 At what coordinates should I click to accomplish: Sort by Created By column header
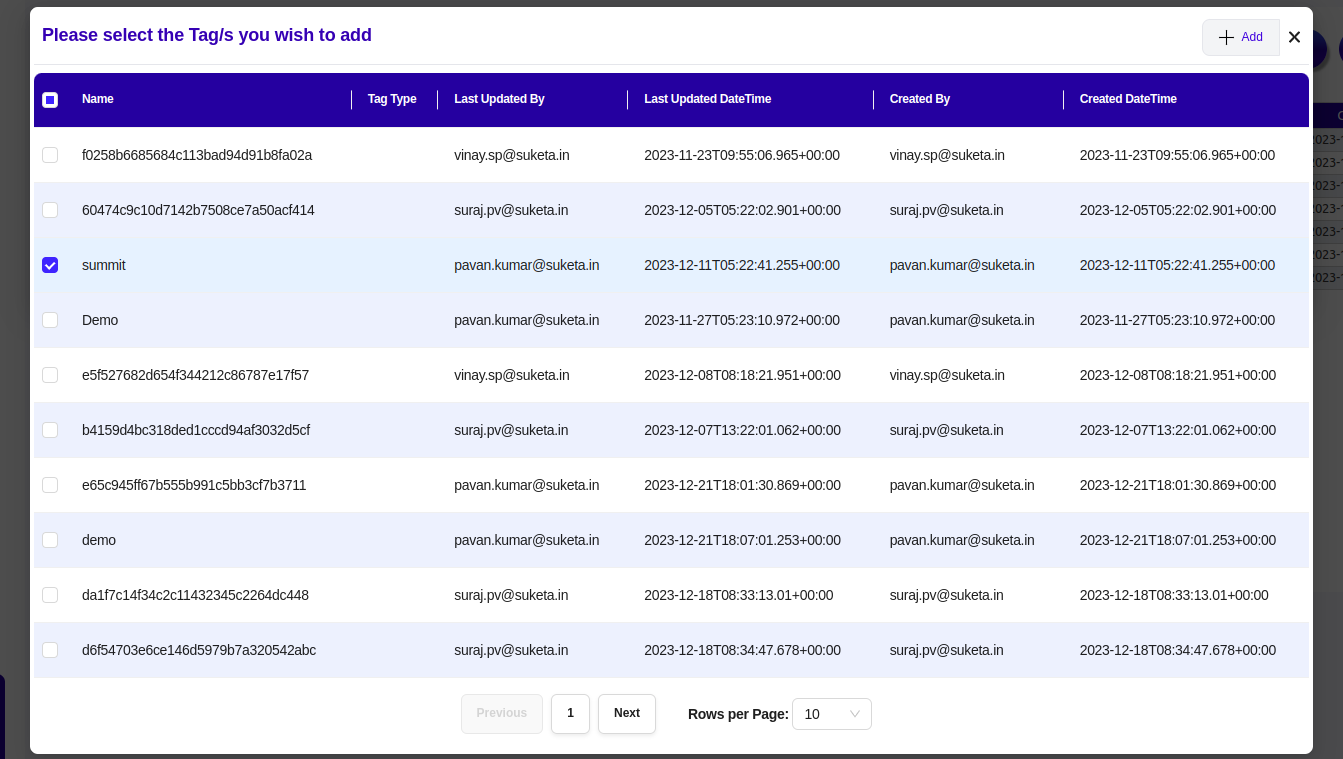pos(919,99)
